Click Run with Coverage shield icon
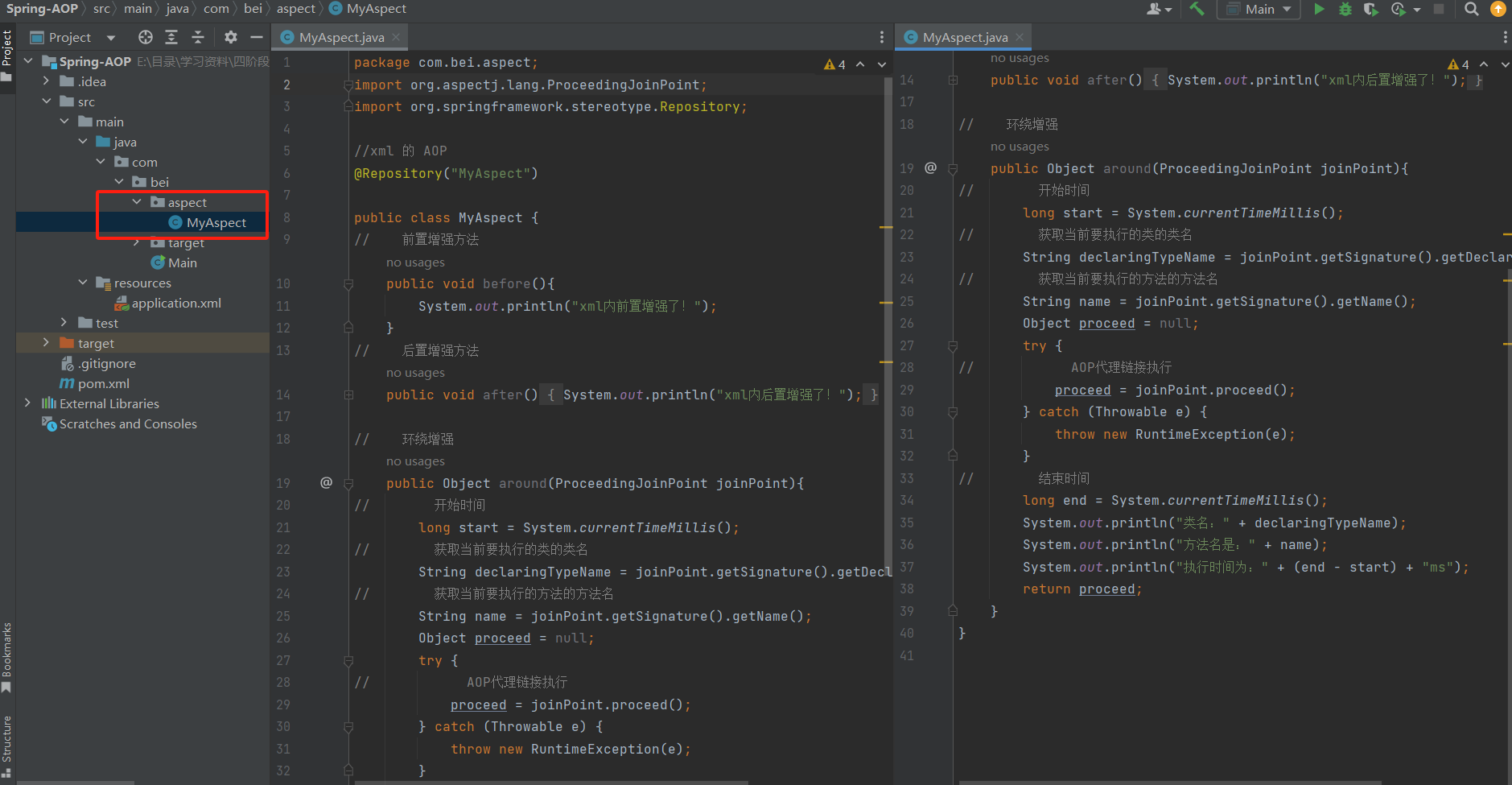The width and height of the screenshot is (1512, 785). [x=1370, y=9]
